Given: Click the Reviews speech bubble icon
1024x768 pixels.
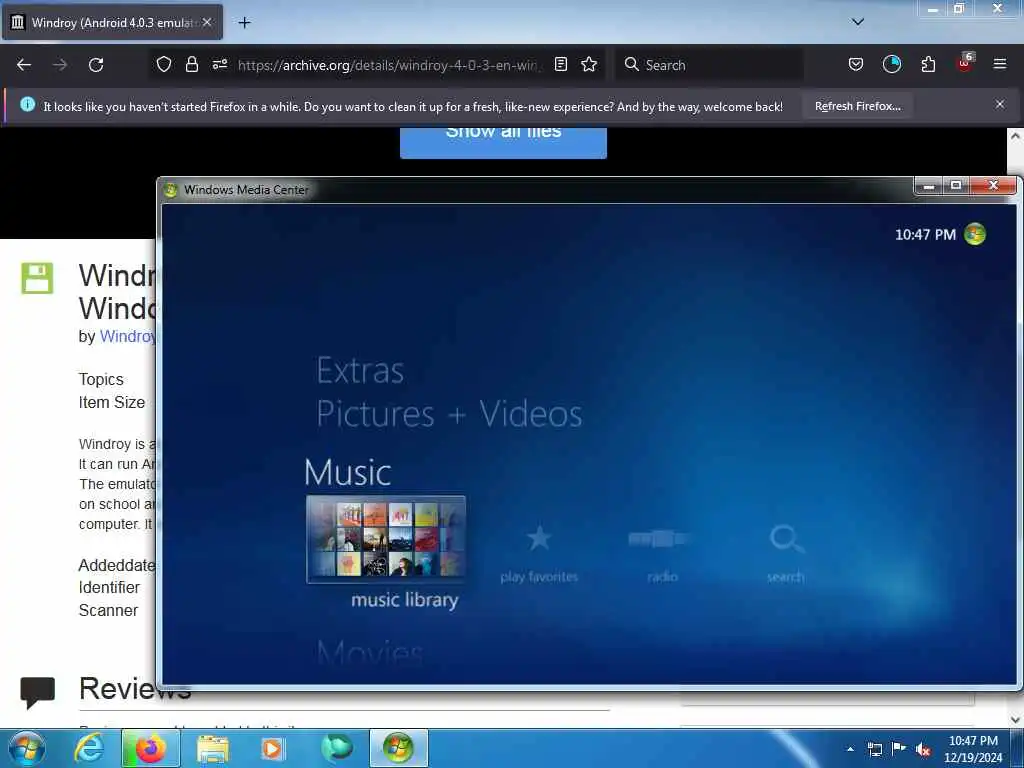Looking at the screenshot, I should pyautogui.click(x=38, y=692).
